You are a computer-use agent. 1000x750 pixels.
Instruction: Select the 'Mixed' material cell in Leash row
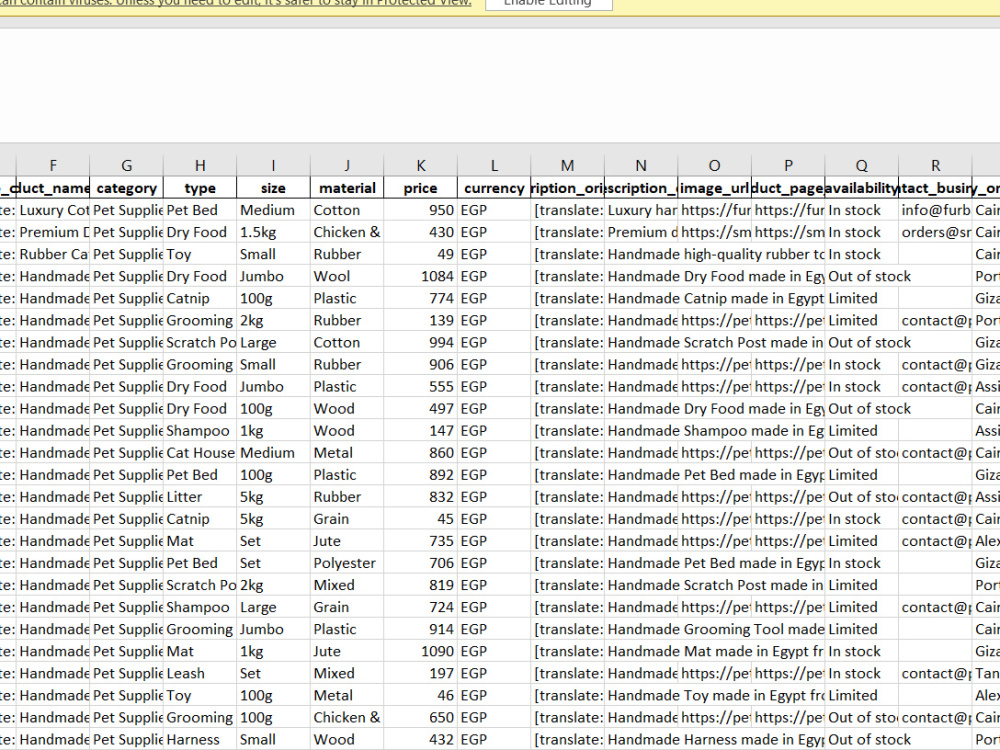click(x=347, y=673)
